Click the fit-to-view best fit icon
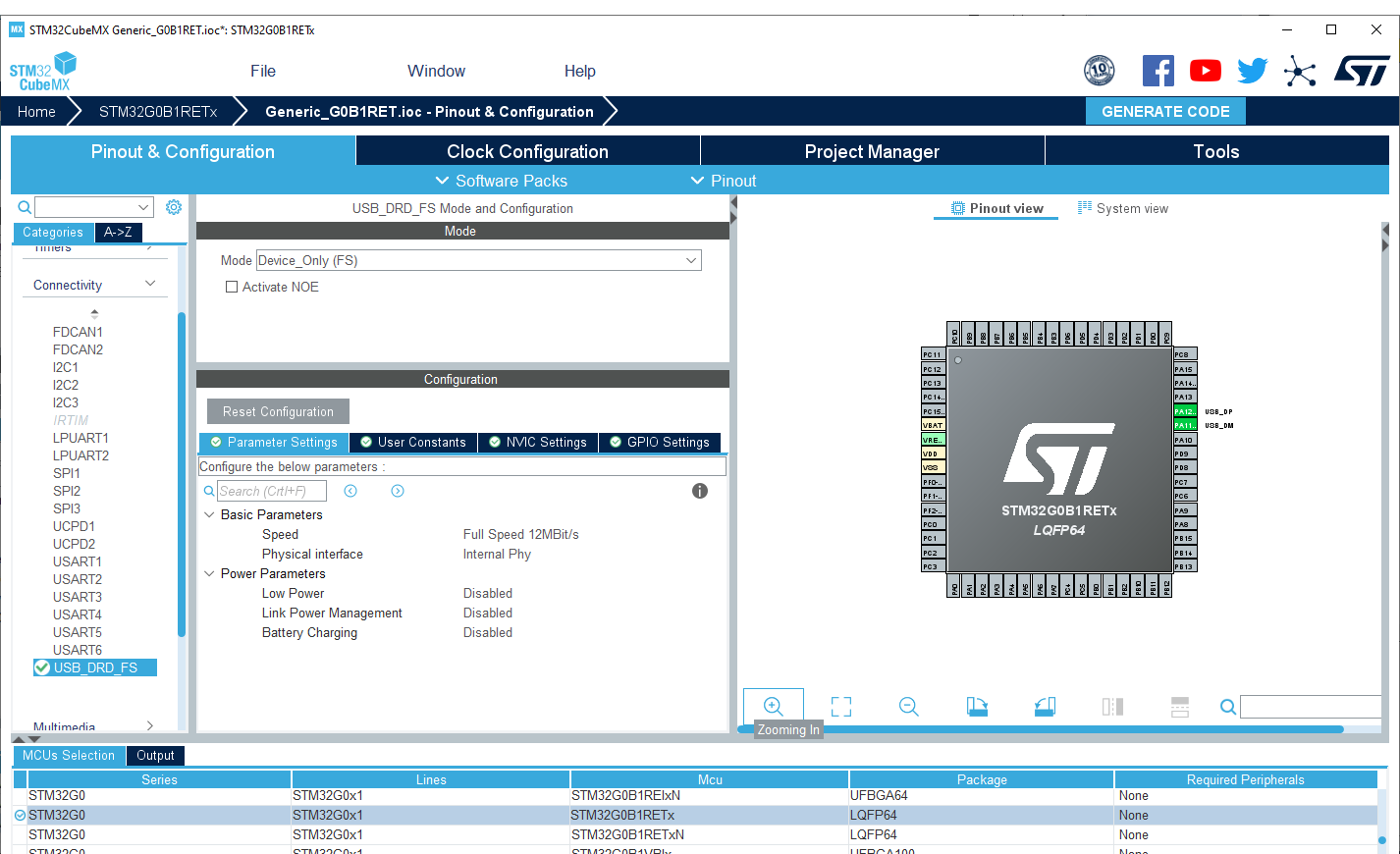 (840, 707)
